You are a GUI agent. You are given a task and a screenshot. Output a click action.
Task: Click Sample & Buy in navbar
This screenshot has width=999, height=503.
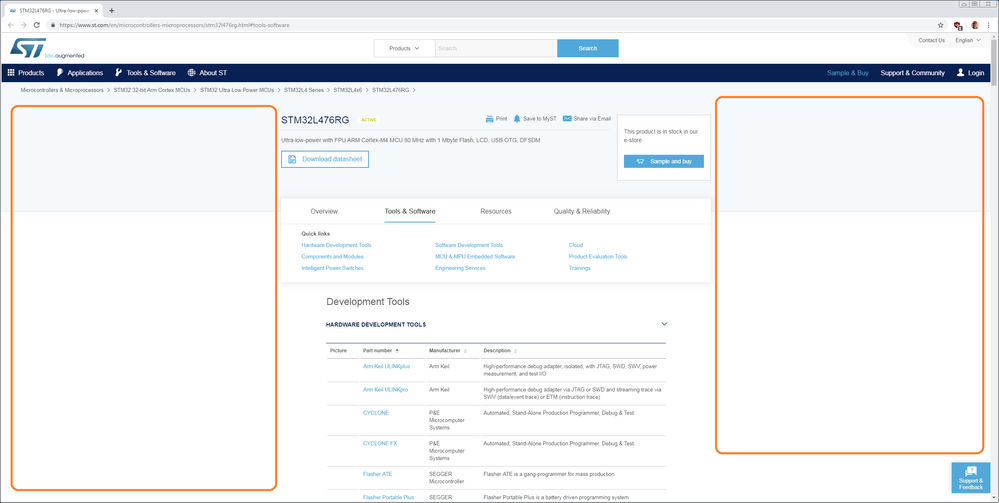pos(847,73)
